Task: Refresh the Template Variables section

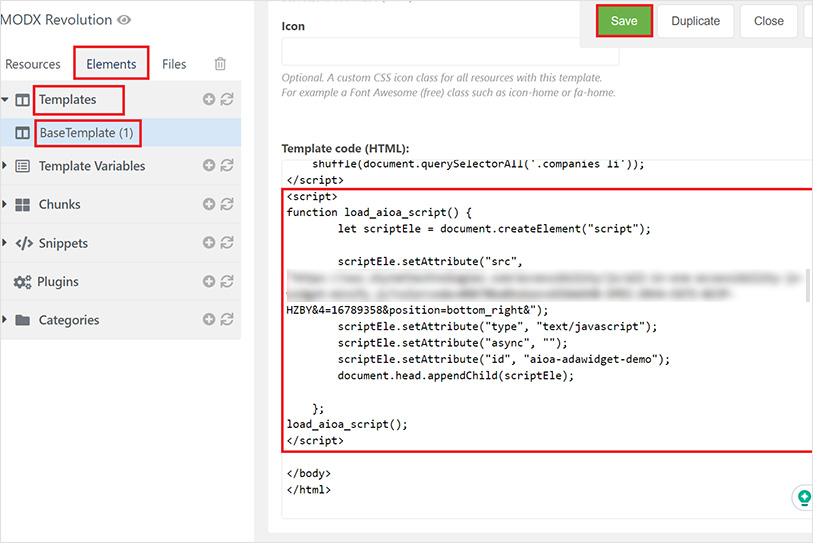Action: pos(227,165)
